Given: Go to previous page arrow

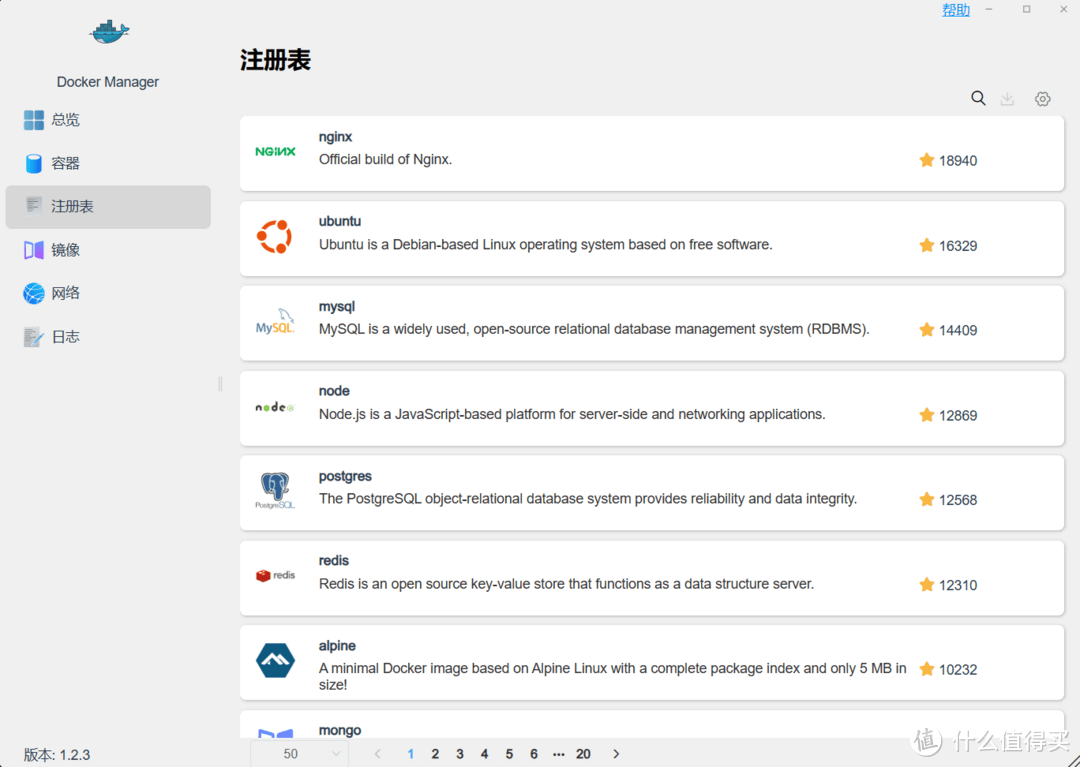Looking at the screenshot, I should pos(377,754).
